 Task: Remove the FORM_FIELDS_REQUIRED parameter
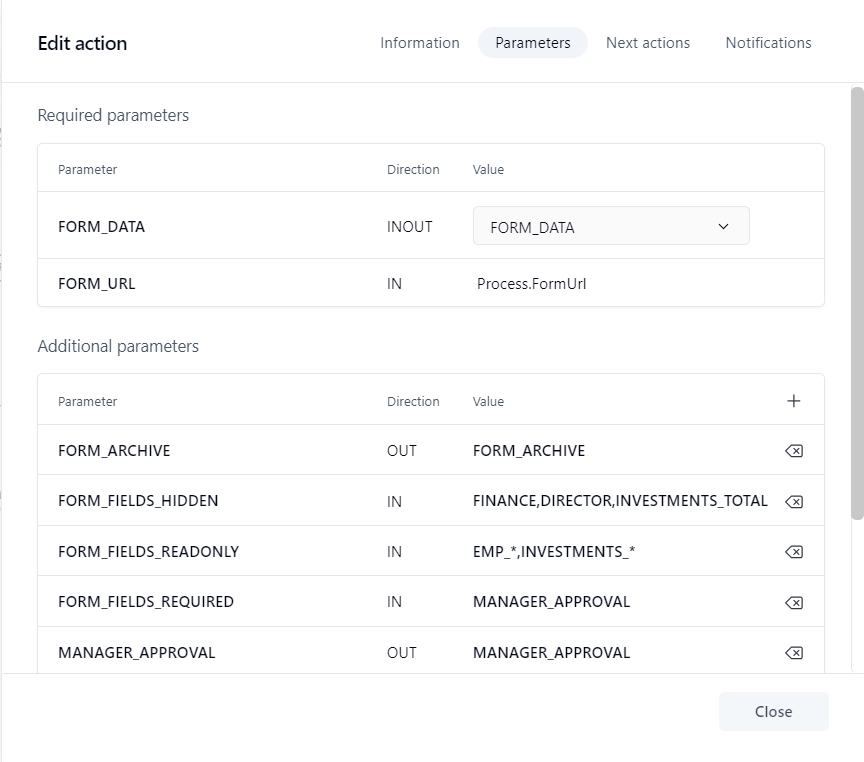(793, 602)
